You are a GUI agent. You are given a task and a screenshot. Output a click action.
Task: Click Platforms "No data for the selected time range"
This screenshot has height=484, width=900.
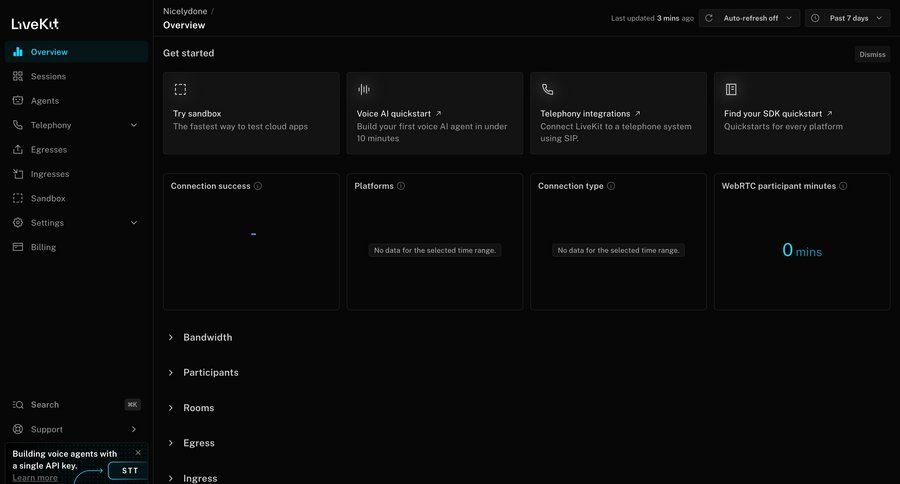pos(435,250)
